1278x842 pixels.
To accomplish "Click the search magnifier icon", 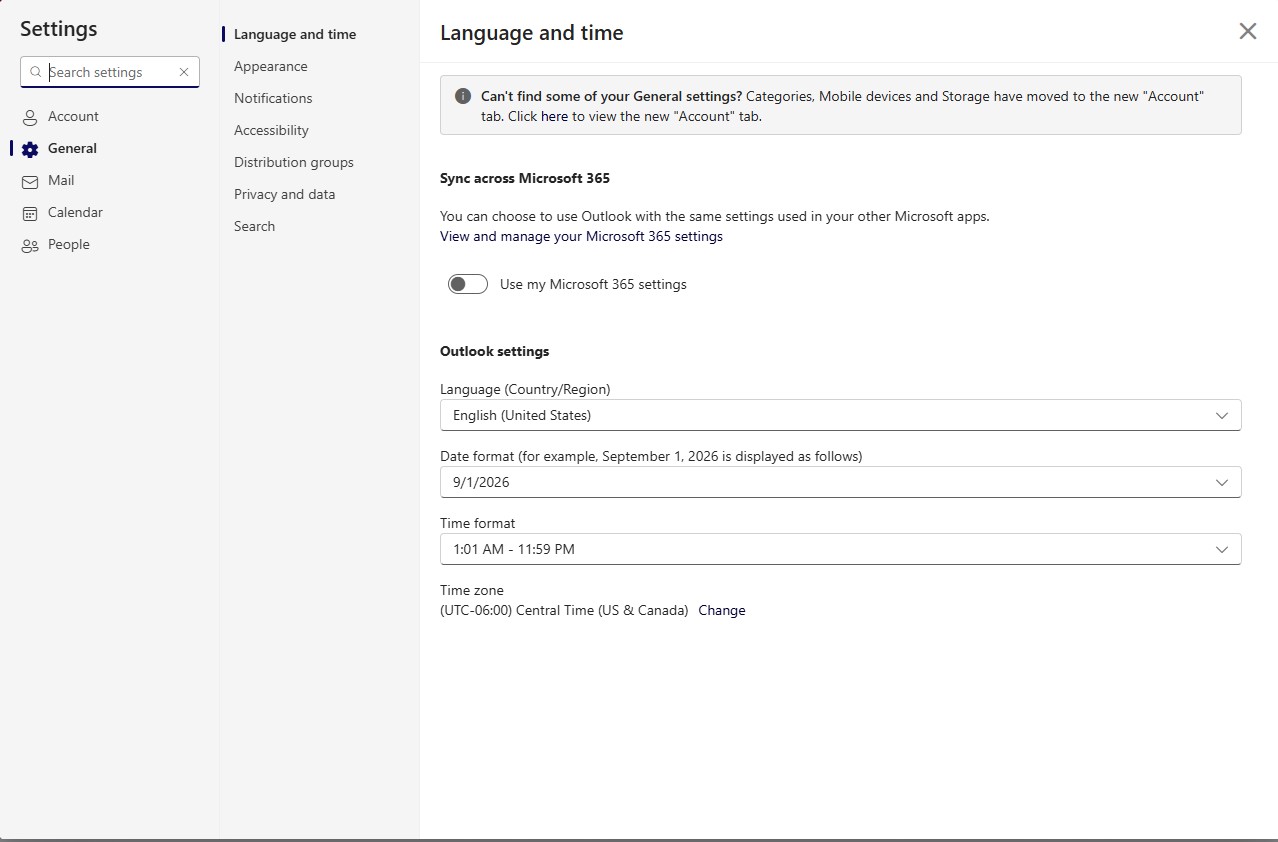I will tap(36, 72).
